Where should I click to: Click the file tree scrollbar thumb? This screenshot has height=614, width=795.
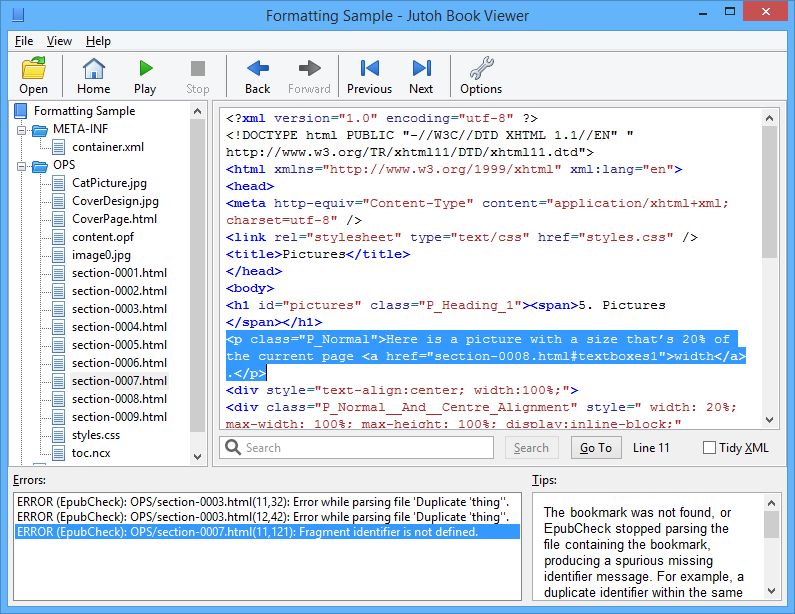[x=198, y=276]
